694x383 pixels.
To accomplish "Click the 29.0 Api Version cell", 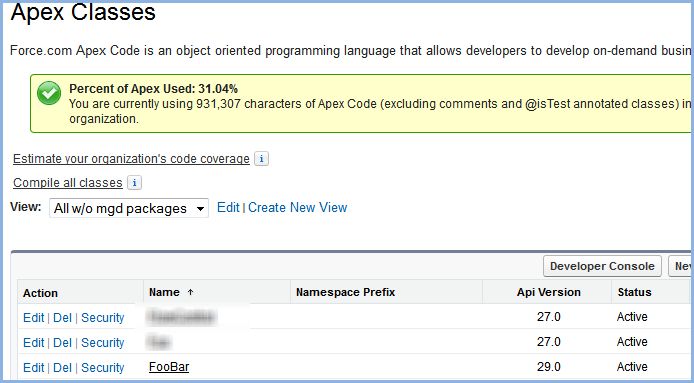I will (x=548, y=367).
